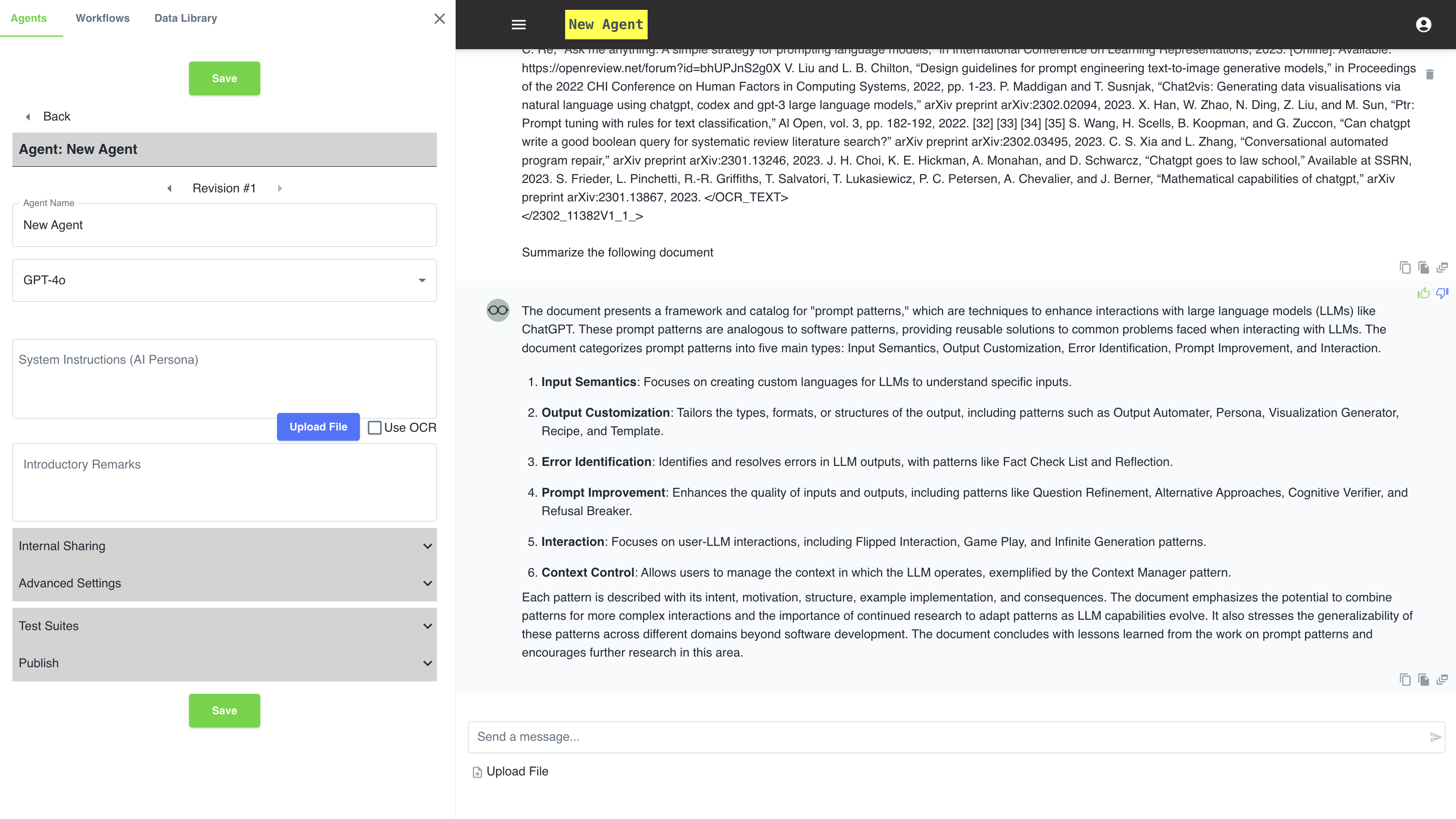
Task: Click the blue Upload File button
Action: [x=318, y=427]
